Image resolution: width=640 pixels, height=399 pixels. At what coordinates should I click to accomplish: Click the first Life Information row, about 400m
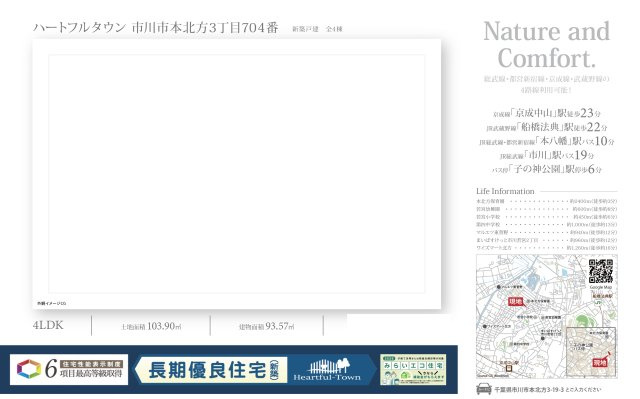pos(547,201)
